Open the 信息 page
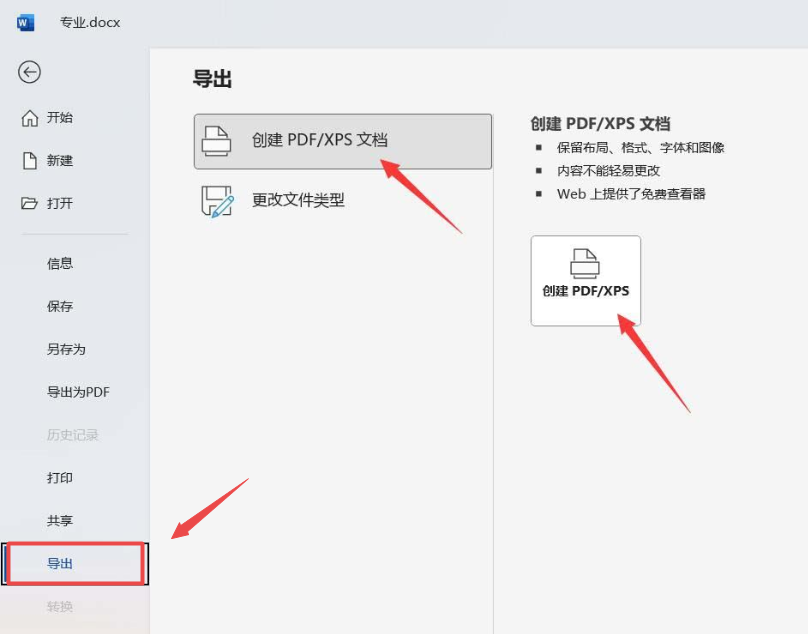Viewport: 808px width, 634px height. coord(60,264)
